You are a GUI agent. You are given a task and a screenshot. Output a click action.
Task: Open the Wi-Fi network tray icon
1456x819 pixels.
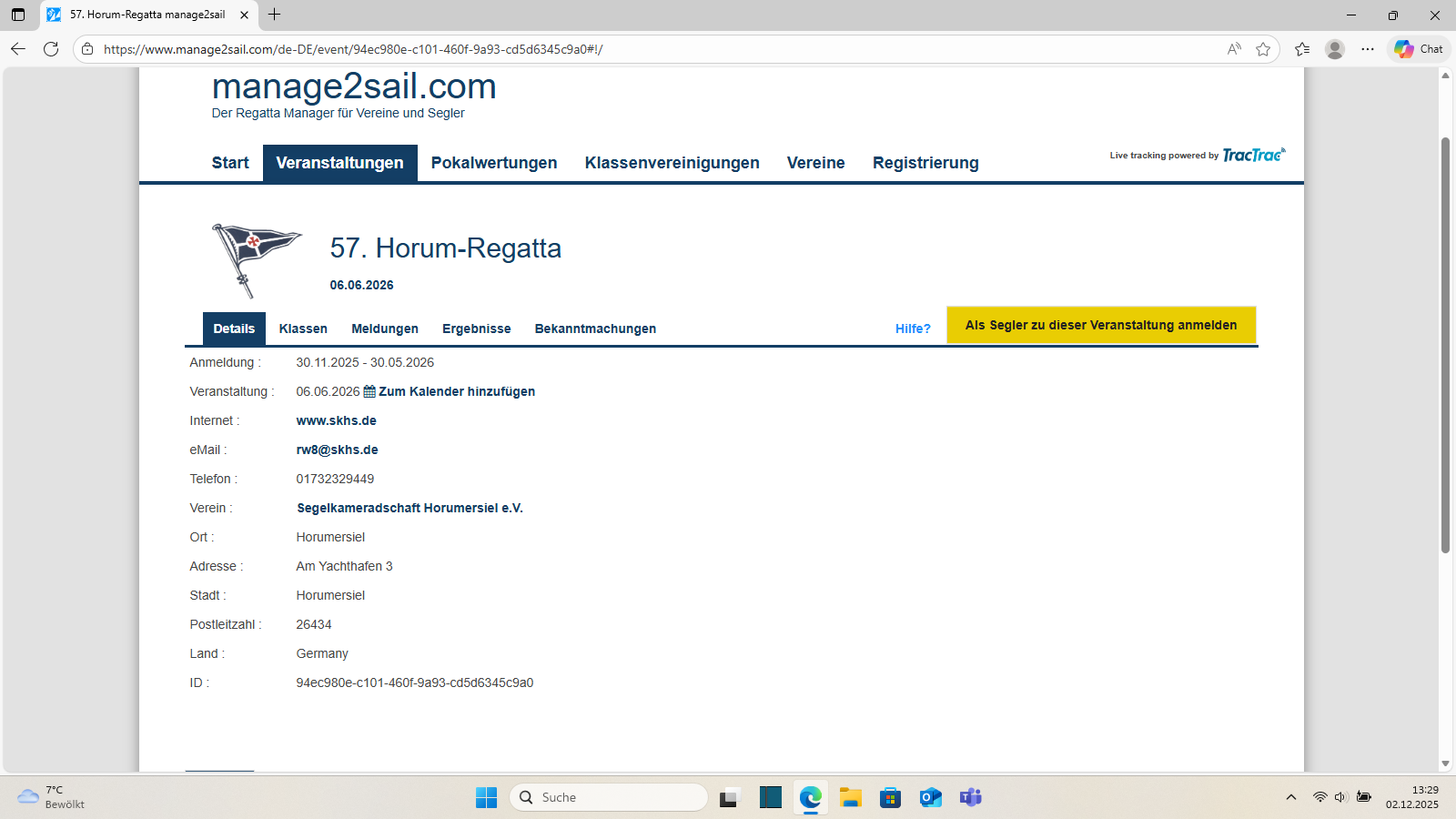[x=1319, y=797]
